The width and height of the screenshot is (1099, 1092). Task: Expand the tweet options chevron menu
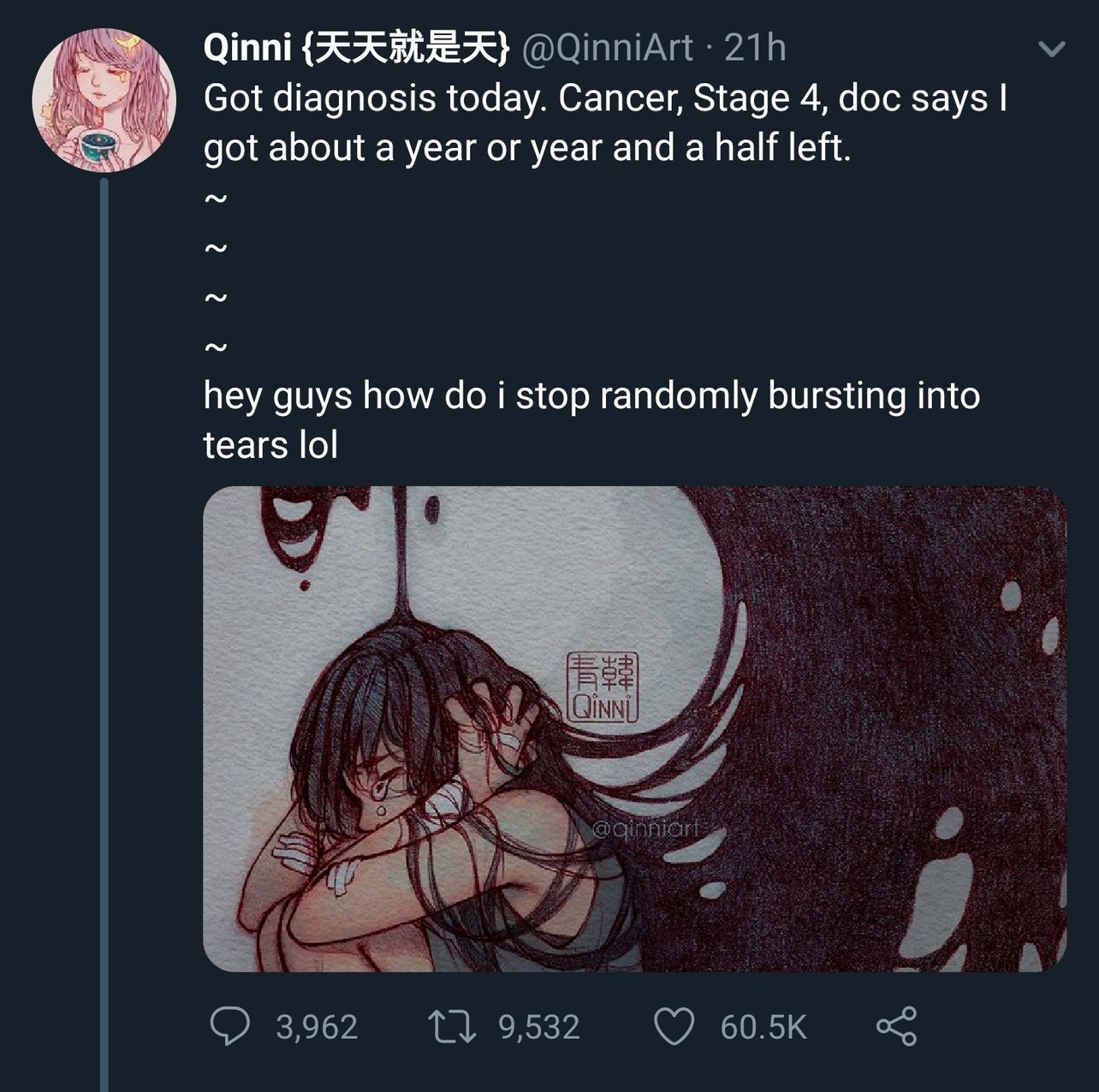pyautogui.click(x=1051, y=49)
